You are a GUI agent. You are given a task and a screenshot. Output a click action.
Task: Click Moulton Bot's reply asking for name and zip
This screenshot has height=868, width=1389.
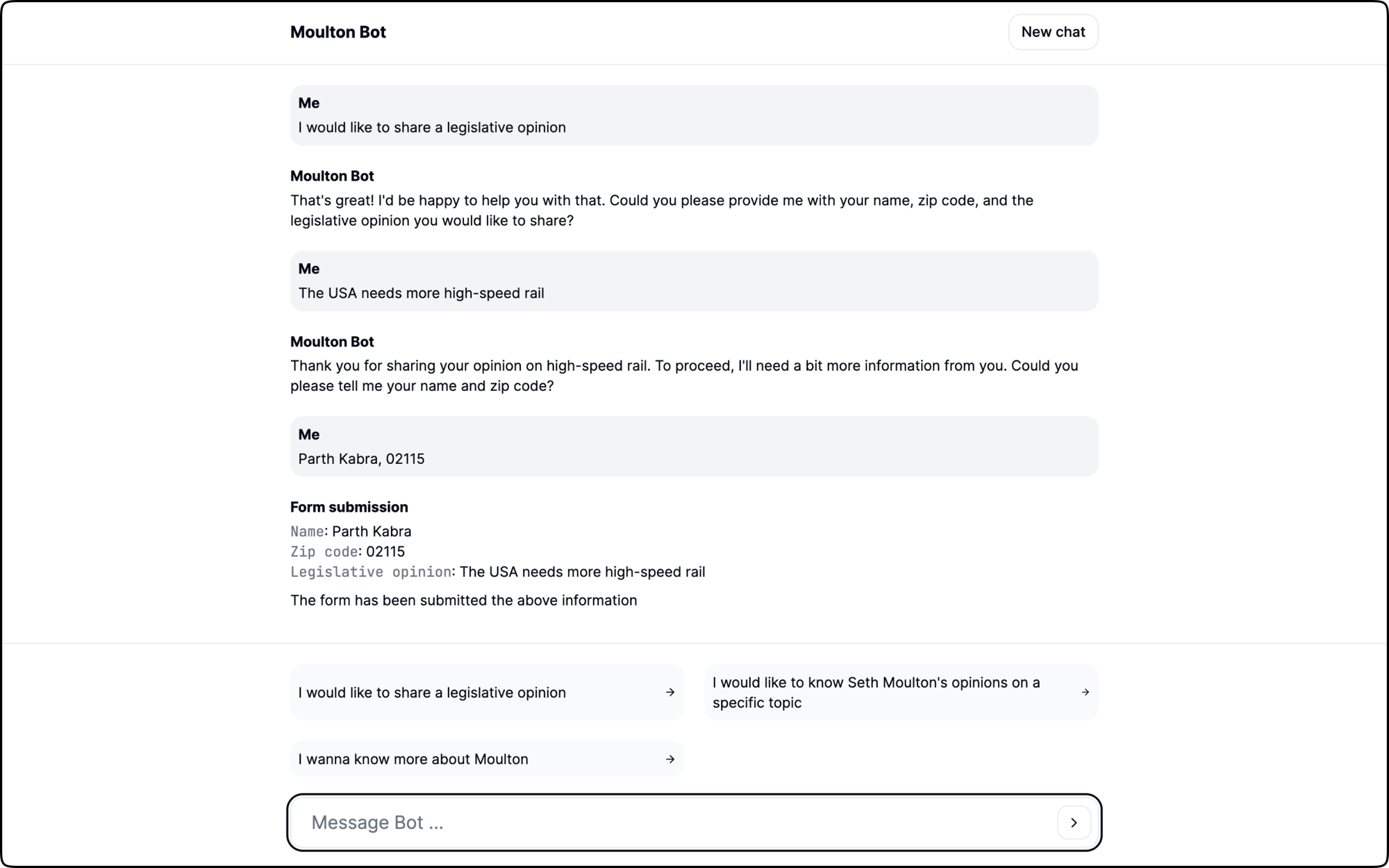pos(684,375)
